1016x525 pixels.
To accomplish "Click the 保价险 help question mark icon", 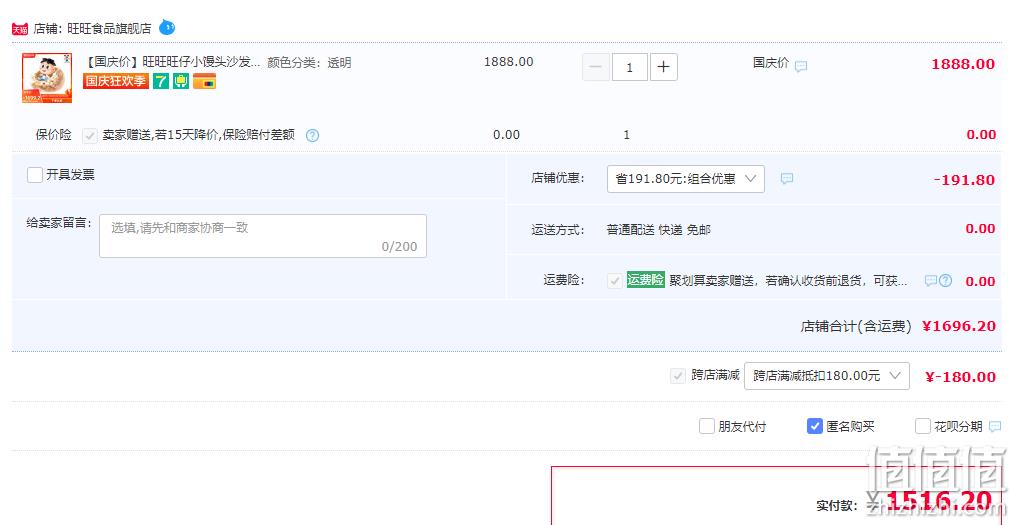I will pos(312,135).
